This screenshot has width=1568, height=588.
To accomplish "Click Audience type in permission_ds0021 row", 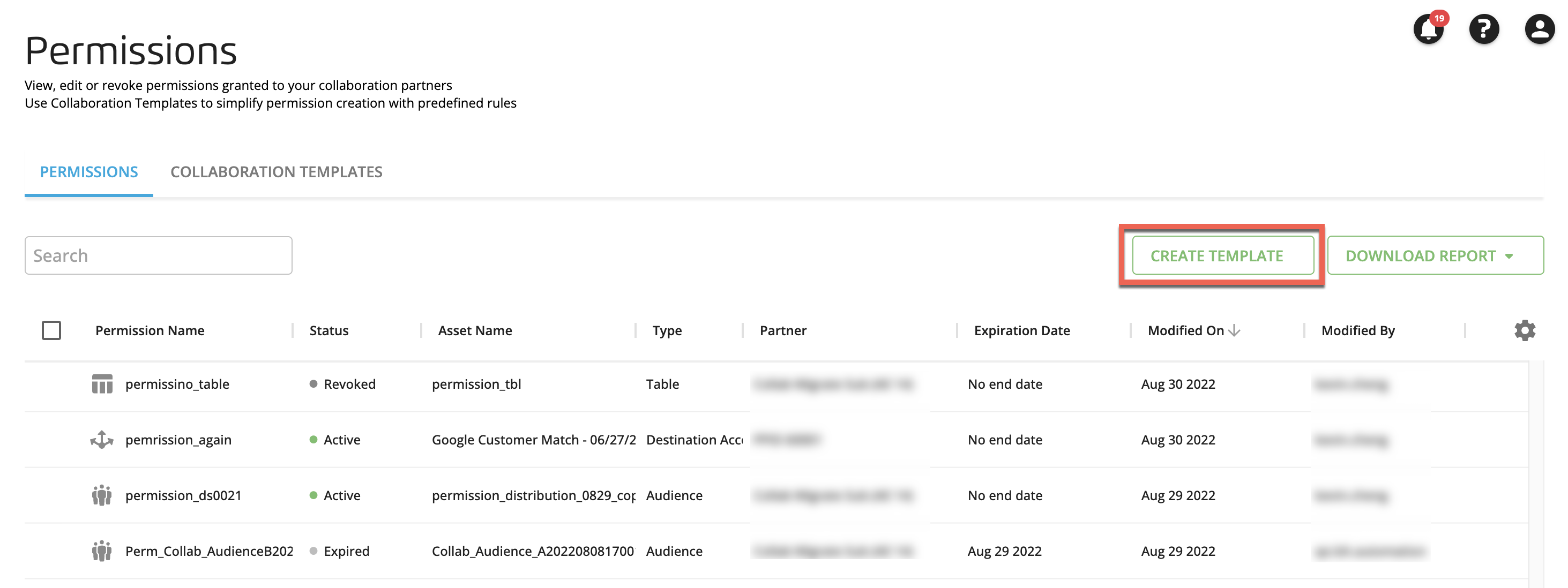I will pyautogui.click(x=674, y=495).
